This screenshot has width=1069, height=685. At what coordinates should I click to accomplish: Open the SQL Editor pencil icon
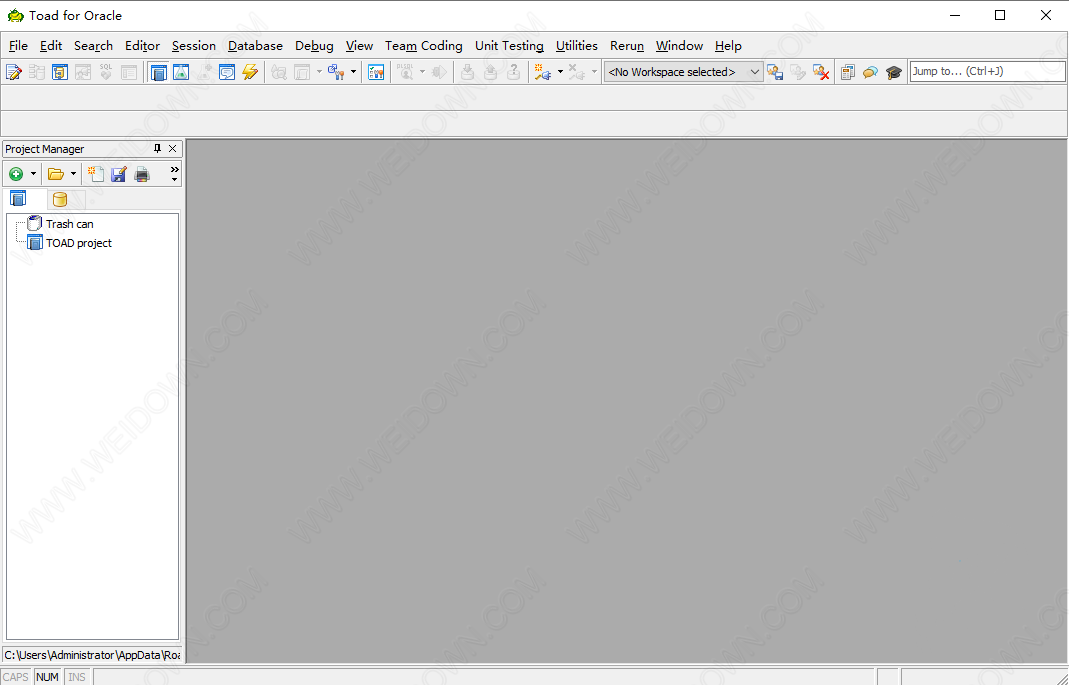click(x=14, y=72)
